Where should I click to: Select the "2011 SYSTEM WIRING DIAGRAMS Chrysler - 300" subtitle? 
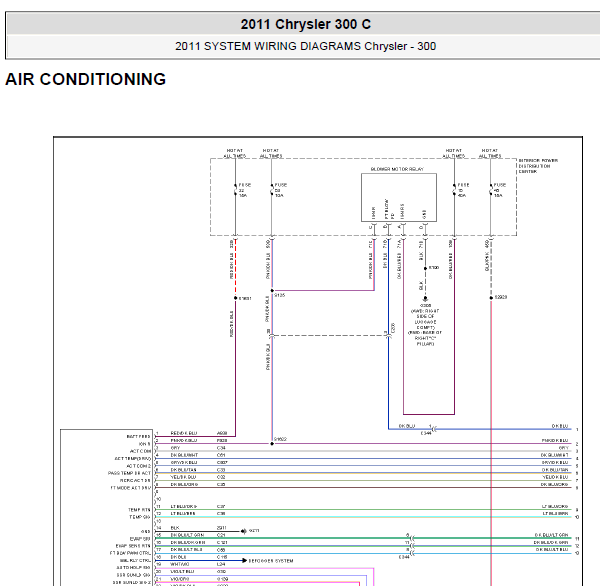click(x=305, y=46)
